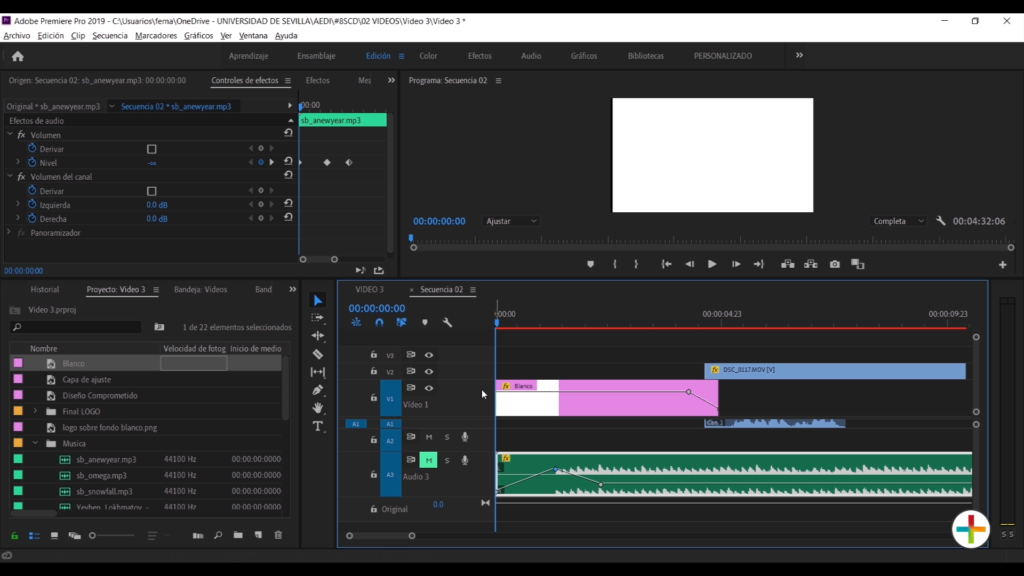The image size is (1024, 576).
Task: Select the Razor tool
Action: point(318,354)
